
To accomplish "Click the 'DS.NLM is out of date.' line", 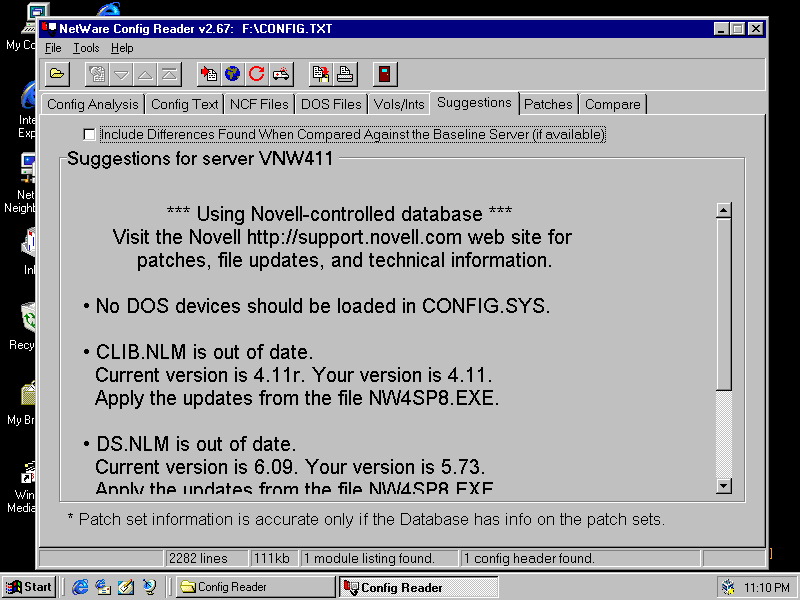I will click(x=196, y=444).
